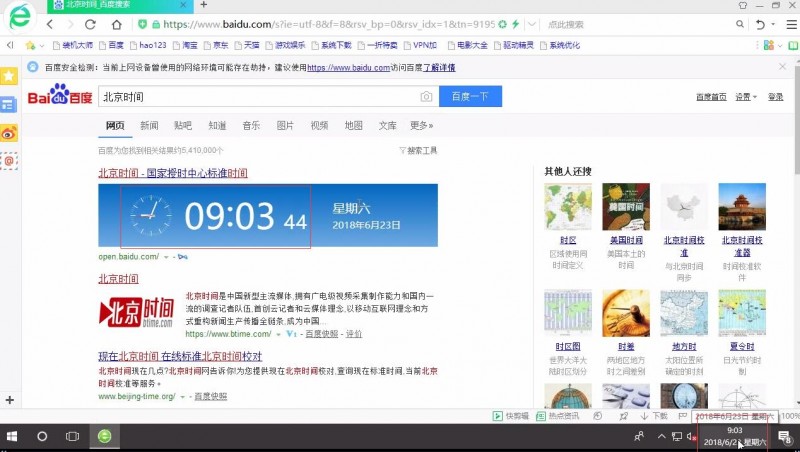Open result 北京时间 - 国家授时中心标准时间
800x452 pixels.
173,173
